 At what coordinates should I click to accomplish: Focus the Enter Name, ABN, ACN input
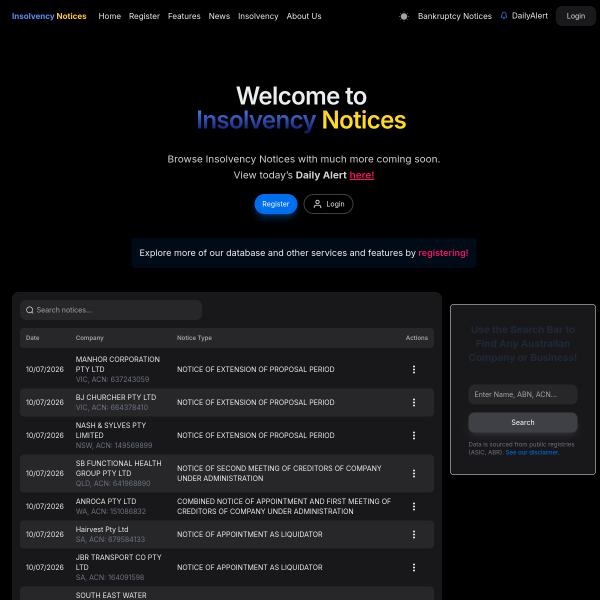523,394
